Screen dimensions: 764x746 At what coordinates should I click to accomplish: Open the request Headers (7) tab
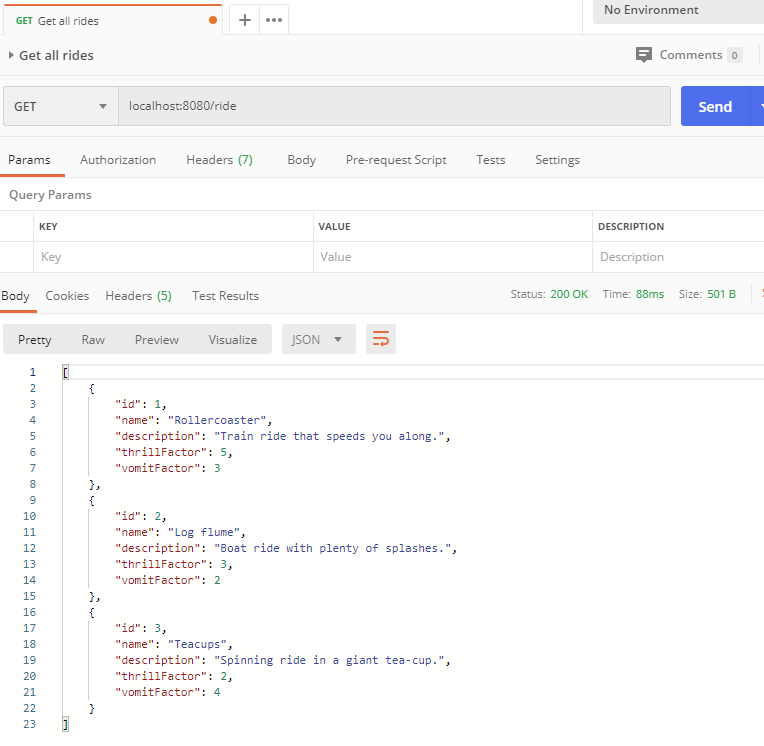click(x=219, y=160)
